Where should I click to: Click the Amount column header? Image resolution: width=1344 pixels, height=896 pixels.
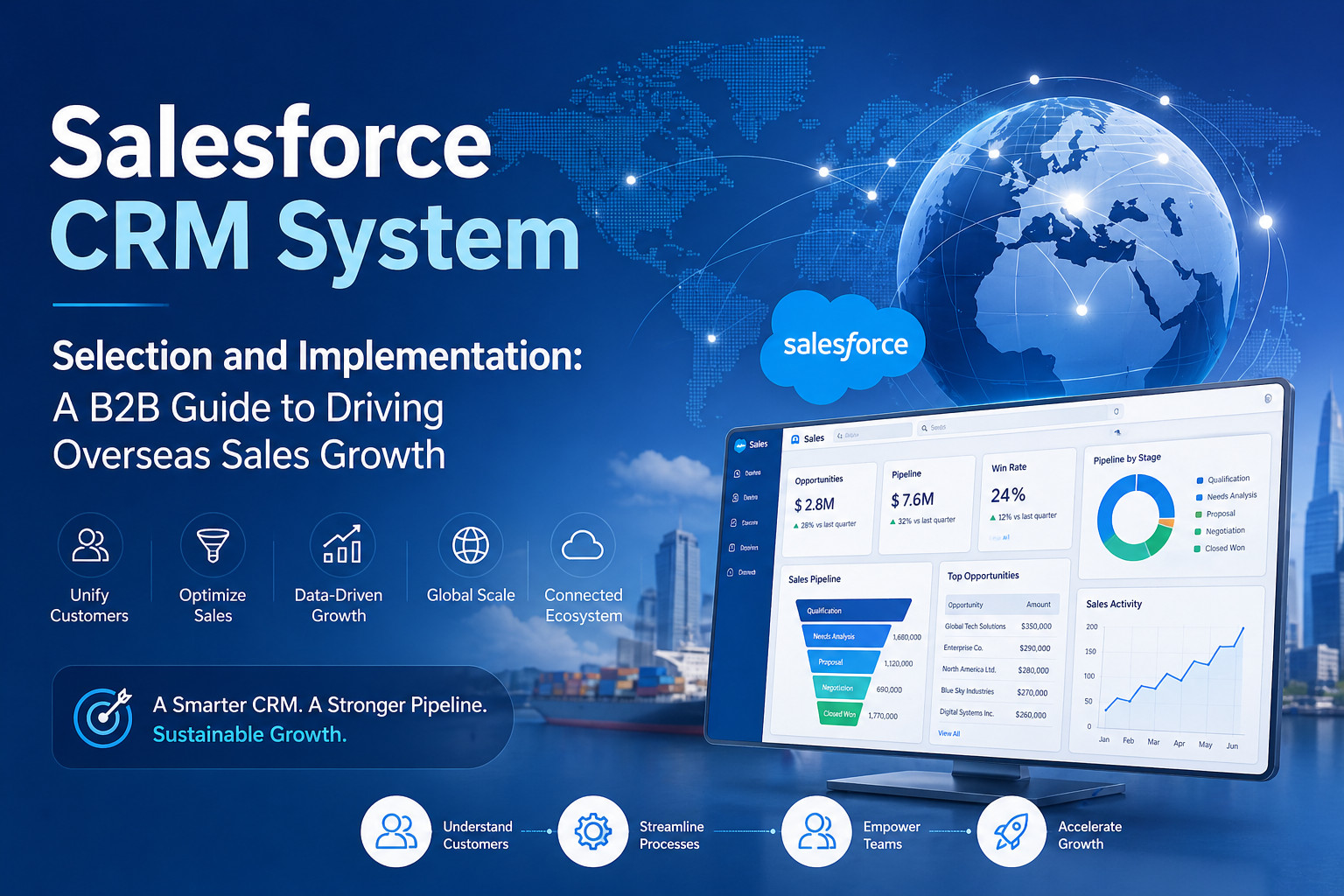[1039, 604]
